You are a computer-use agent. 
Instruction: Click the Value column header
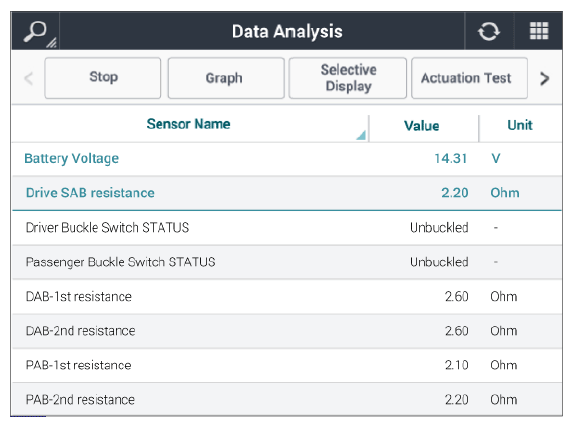tap(421, 126)
